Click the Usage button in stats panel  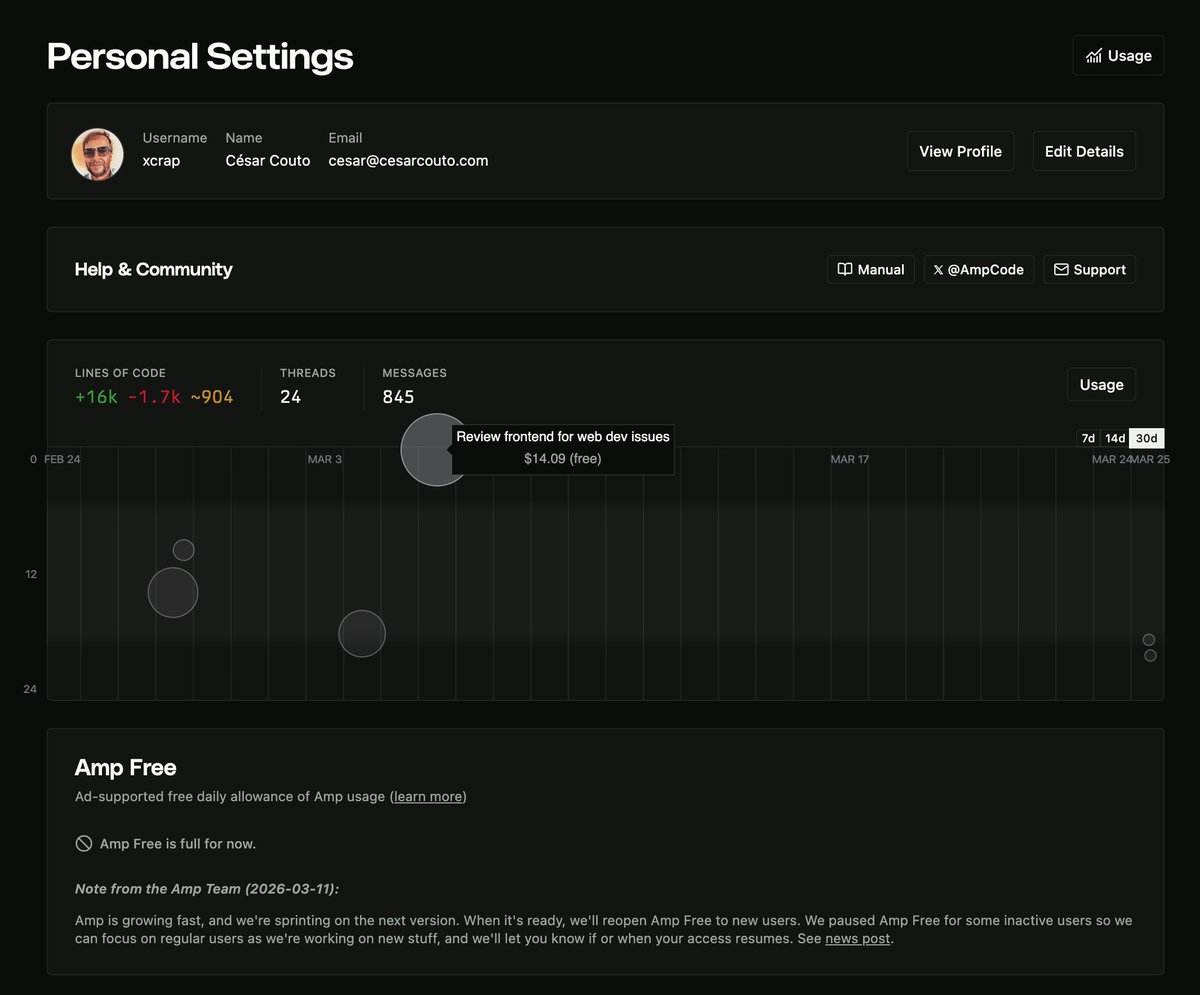pos(1101,385)
